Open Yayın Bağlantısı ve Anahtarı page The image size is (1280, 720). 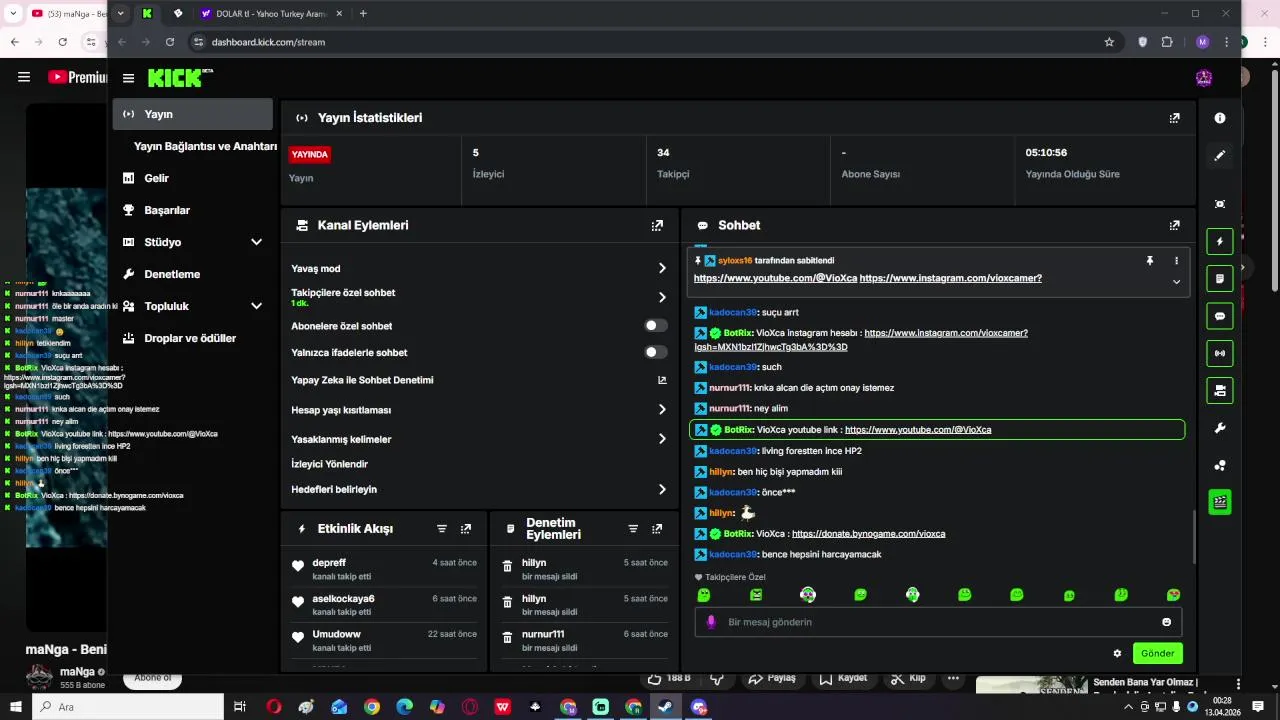205,146
